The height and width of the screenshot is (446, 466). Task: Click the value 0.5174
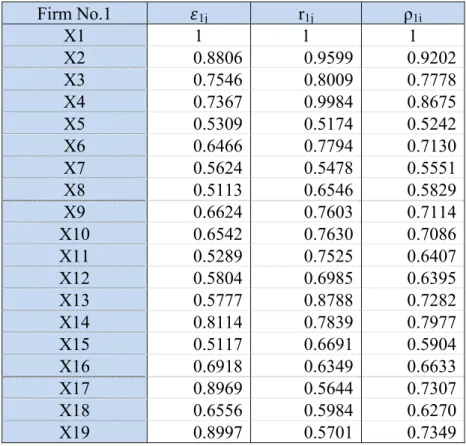point(328,124)
